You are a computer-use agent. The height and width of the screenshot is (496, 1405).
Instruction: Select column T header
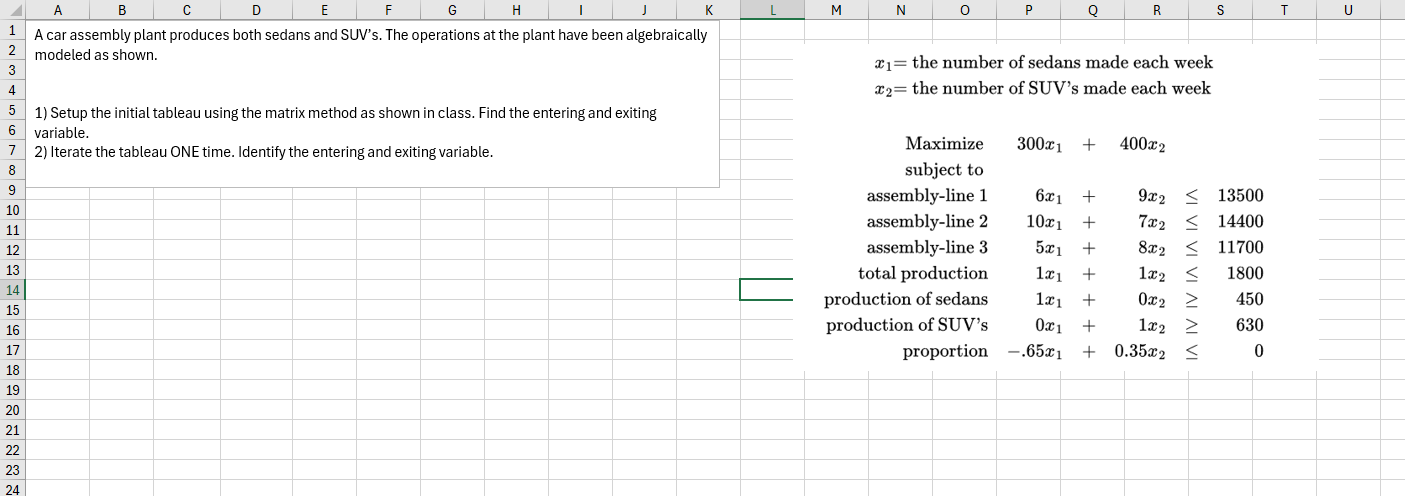point(1284,9)
